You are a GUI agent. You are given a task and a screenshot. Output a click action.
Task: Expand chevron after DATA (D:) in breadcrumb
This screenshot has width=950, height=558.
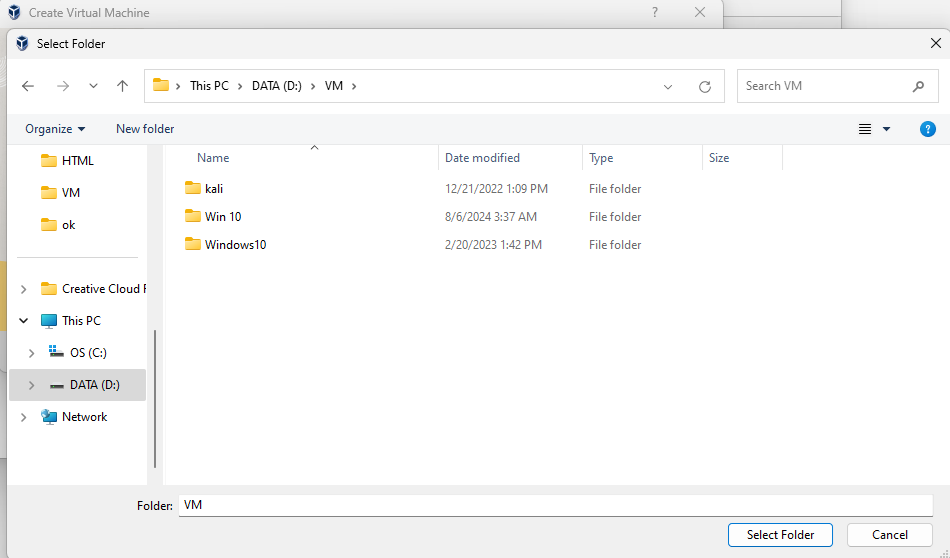pos(313,86)
